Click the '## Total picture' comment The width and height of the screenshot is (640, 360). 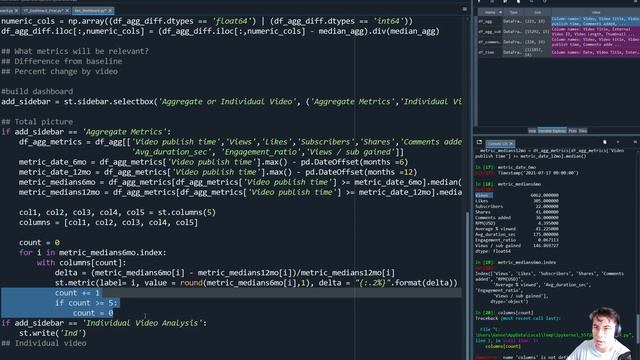click(37, 122)
